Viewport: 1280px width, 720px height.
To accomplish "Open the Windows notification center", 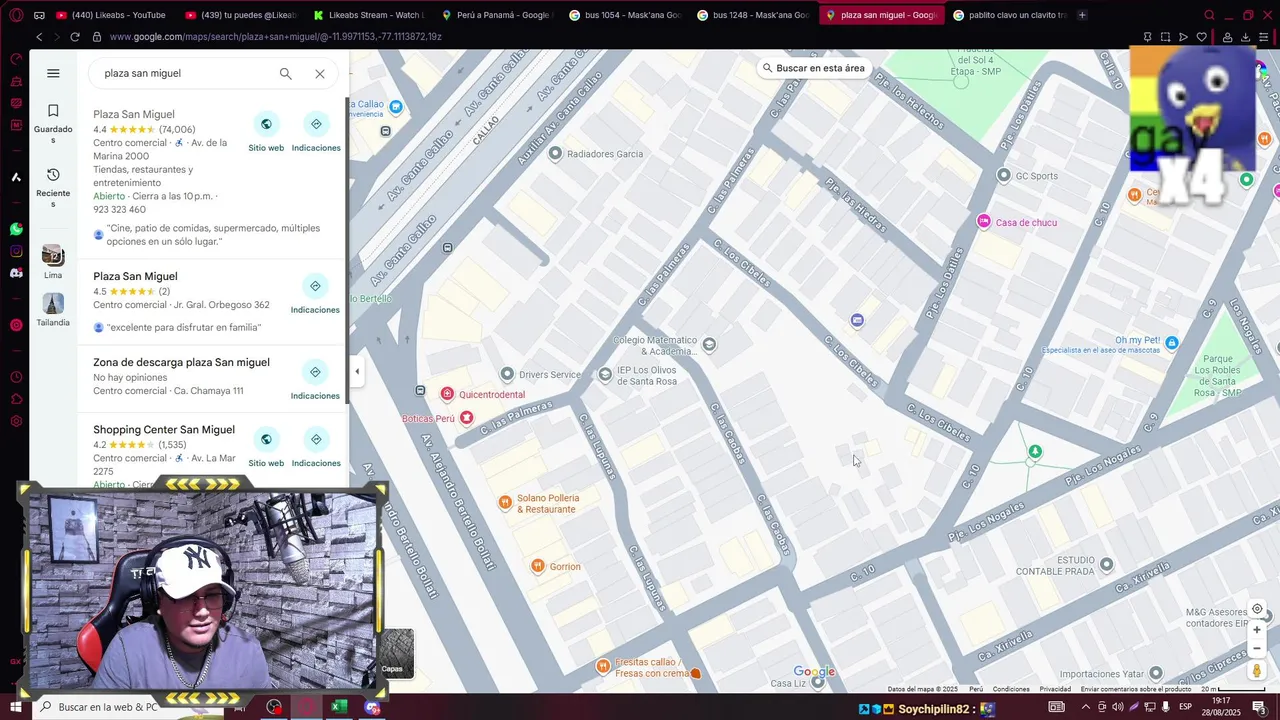I will pos(1259,707).
